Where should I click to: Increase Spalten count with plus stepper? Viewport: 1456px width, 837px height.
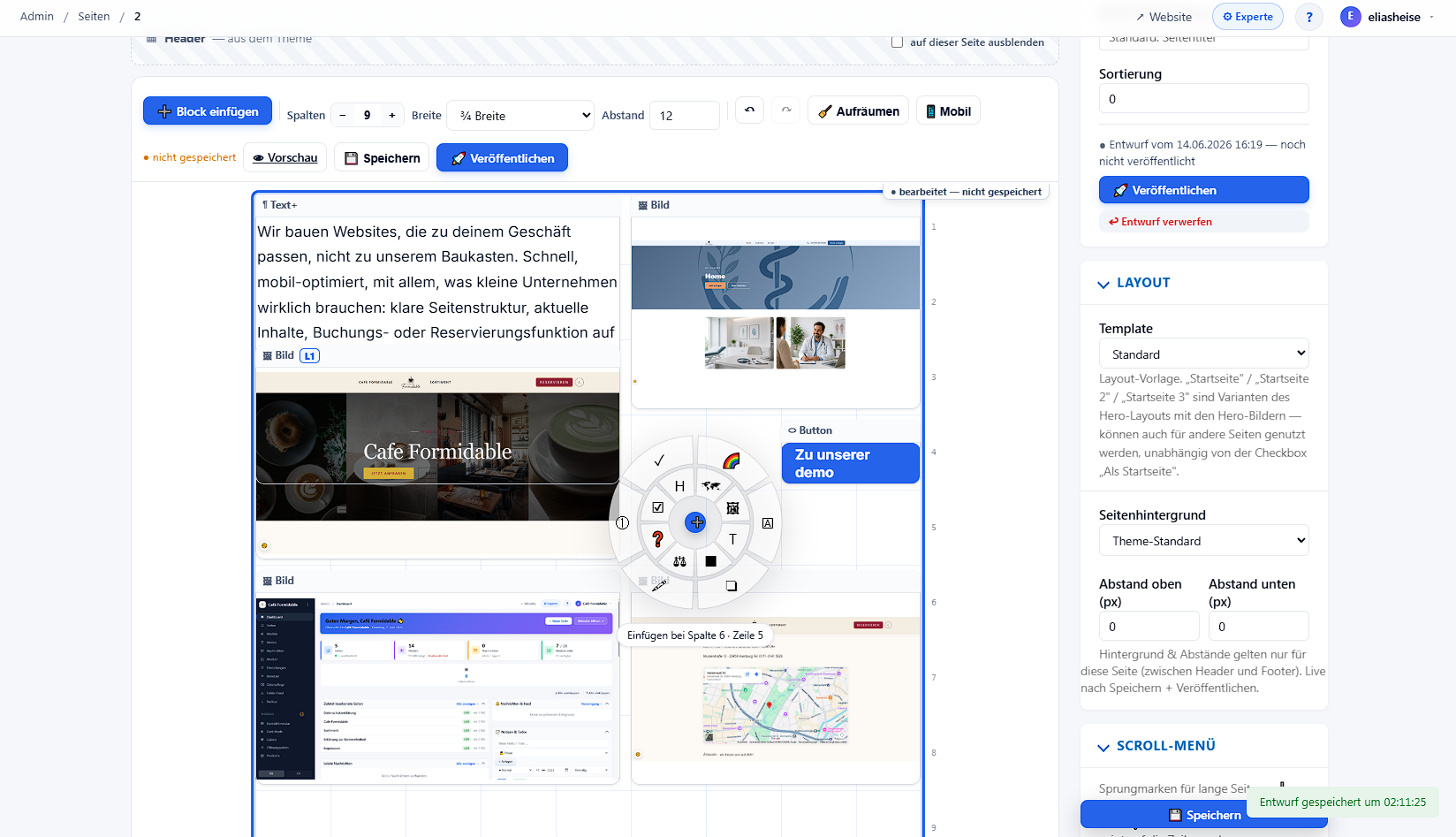[x=392, y=115]
